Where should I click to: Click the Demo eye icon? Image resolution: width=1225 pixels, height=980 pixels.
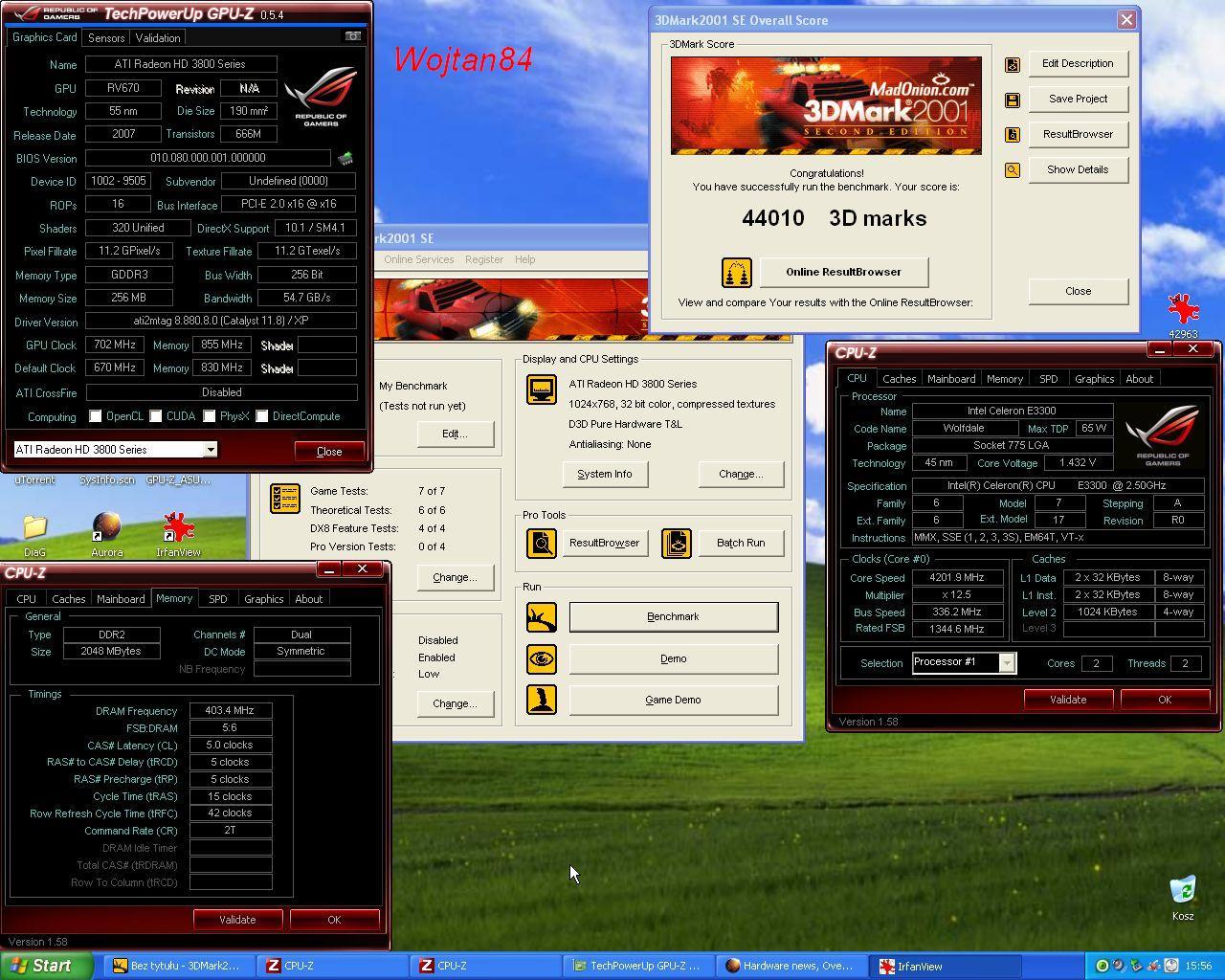(x=542, y=658)
